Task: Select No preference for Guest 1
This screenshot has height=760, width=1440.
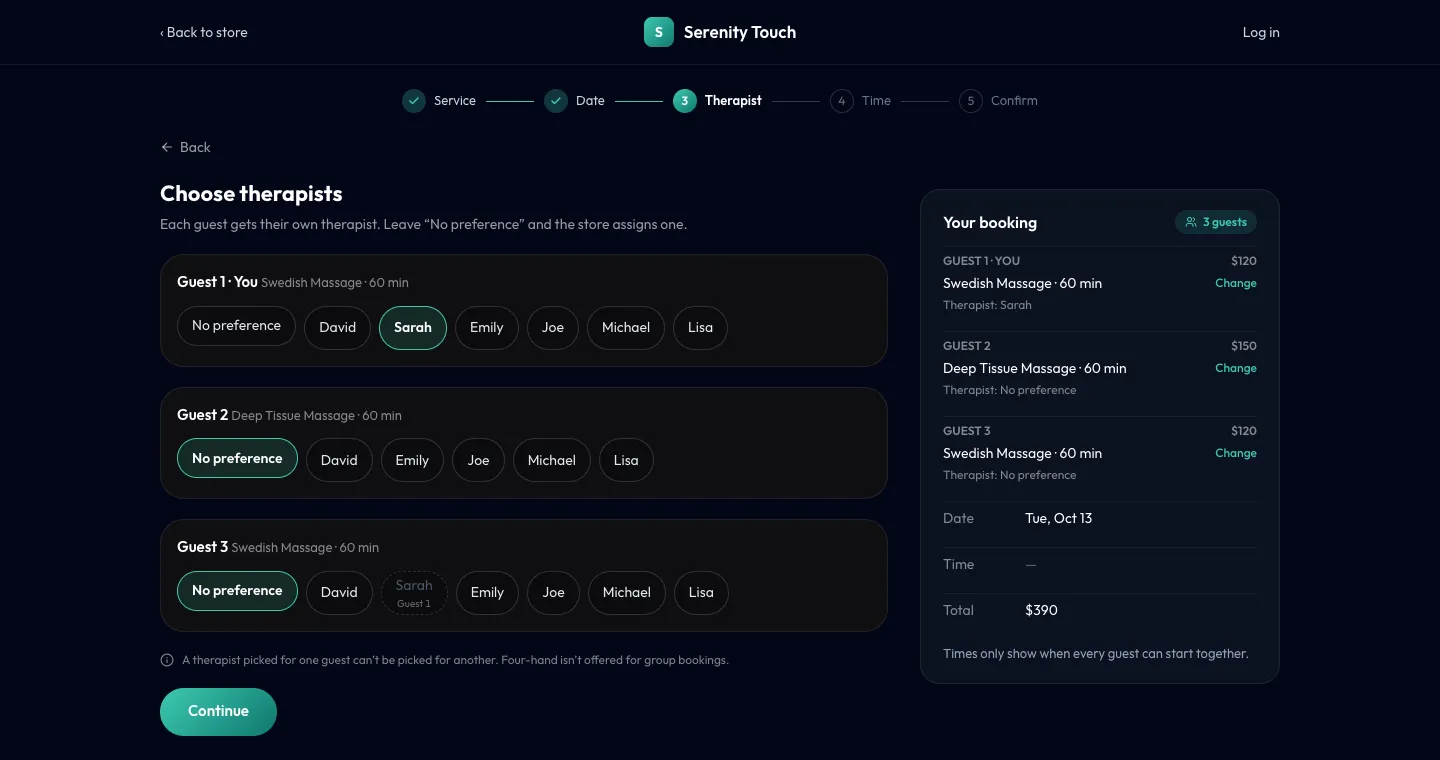Action: pyautogui.click(x=237, y=326)
